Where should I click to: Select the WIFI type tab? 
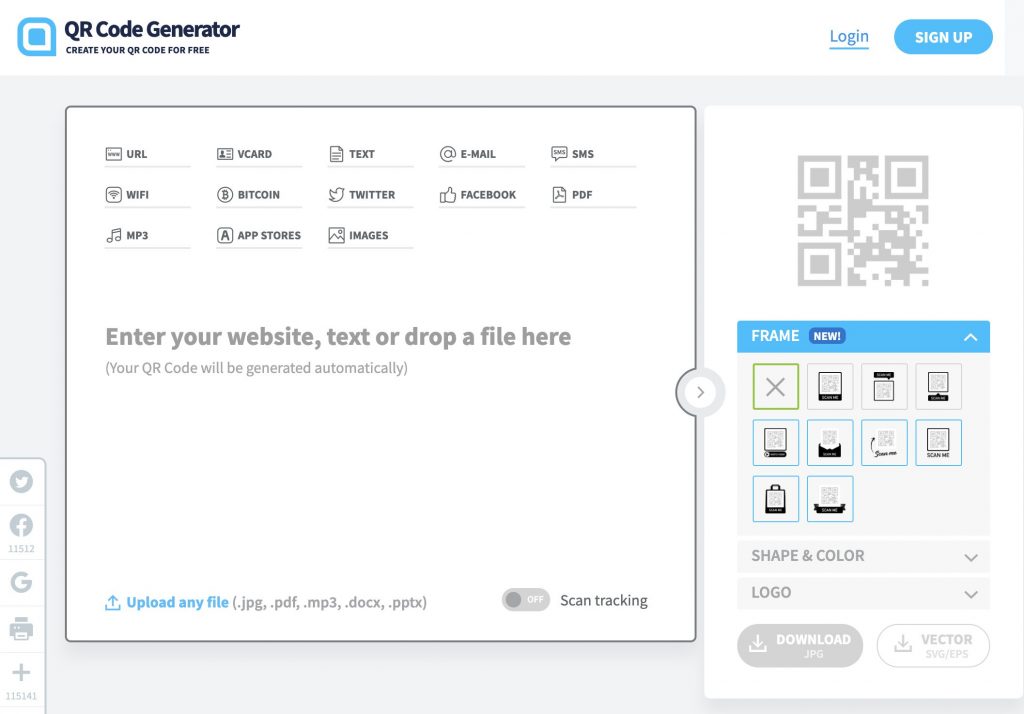point(147,195)
